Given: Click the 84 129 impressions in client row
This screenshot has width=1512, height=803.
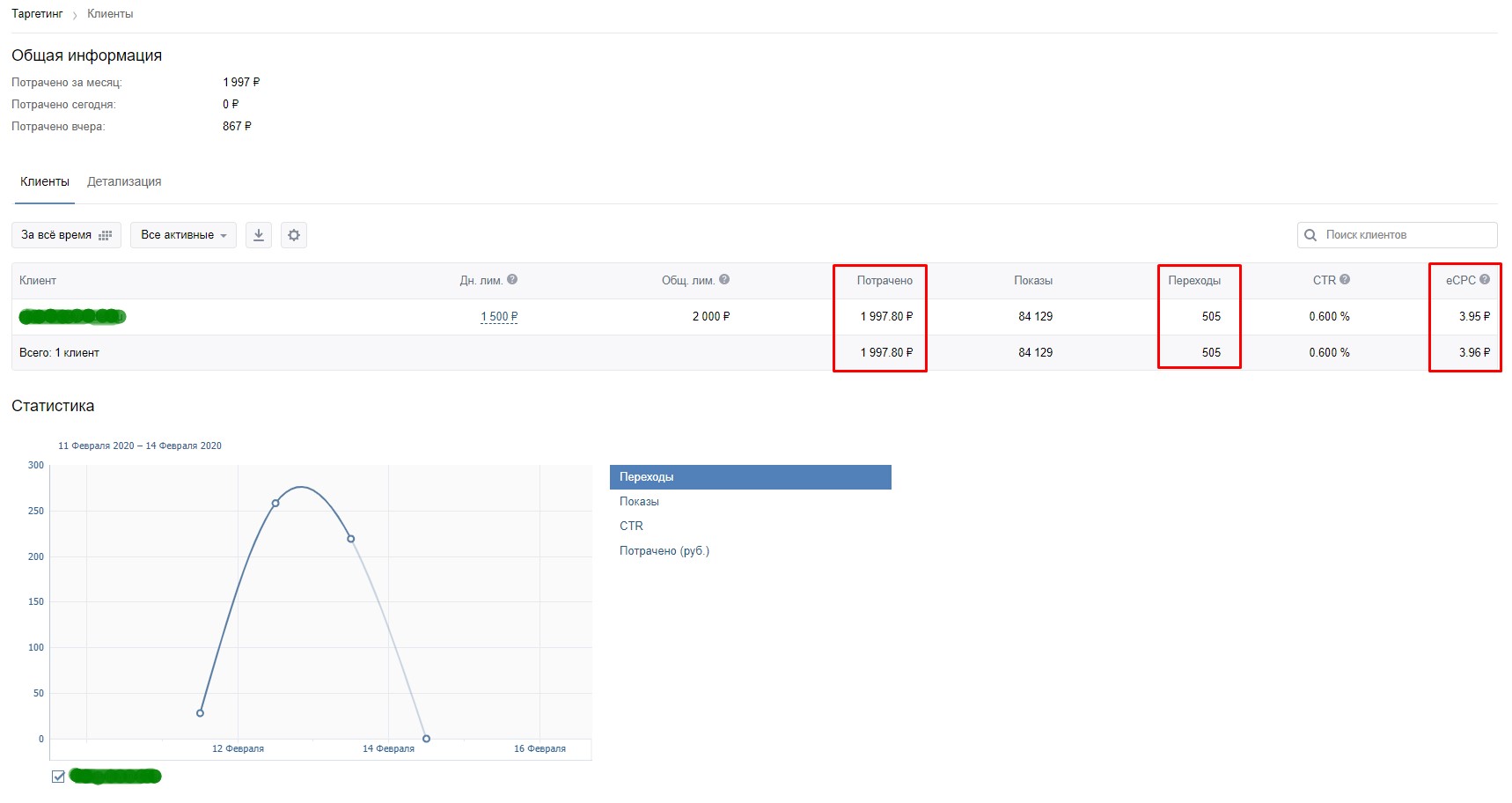Looking at the screenshot, I should [x=1036, y=317].
